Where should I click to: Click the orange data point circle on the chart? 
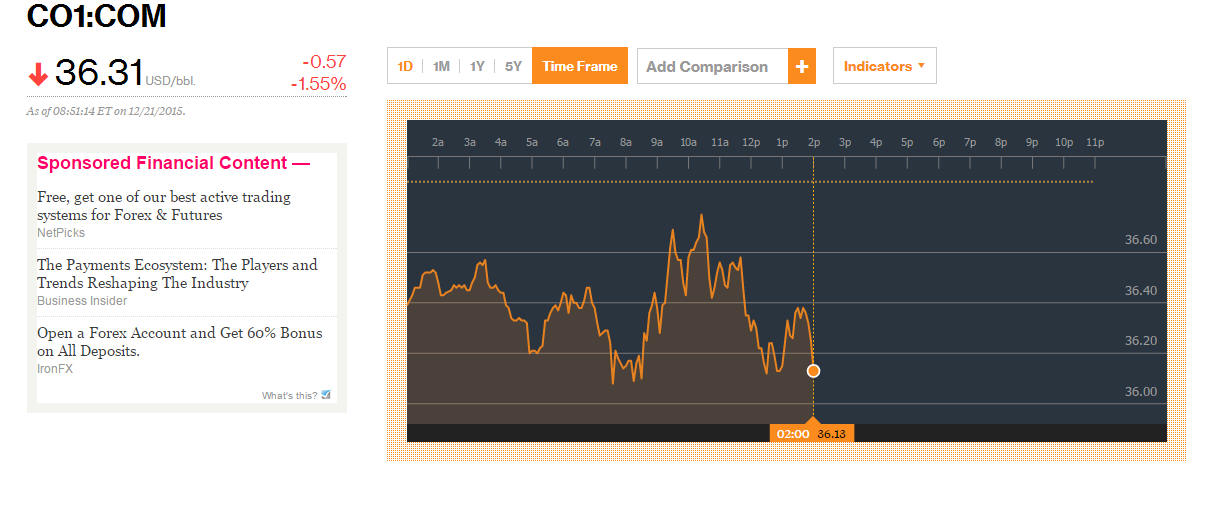tap(813, 371)
